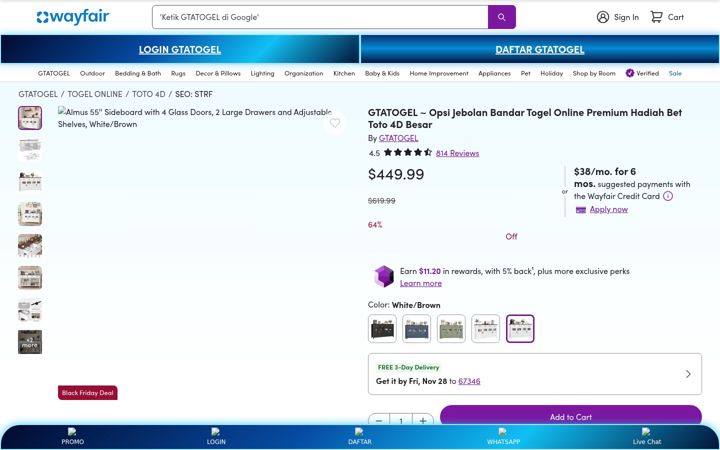Open GTATOGEL nav menu item
The height and width of the screenshot is (450, 720).
[54, 73]
